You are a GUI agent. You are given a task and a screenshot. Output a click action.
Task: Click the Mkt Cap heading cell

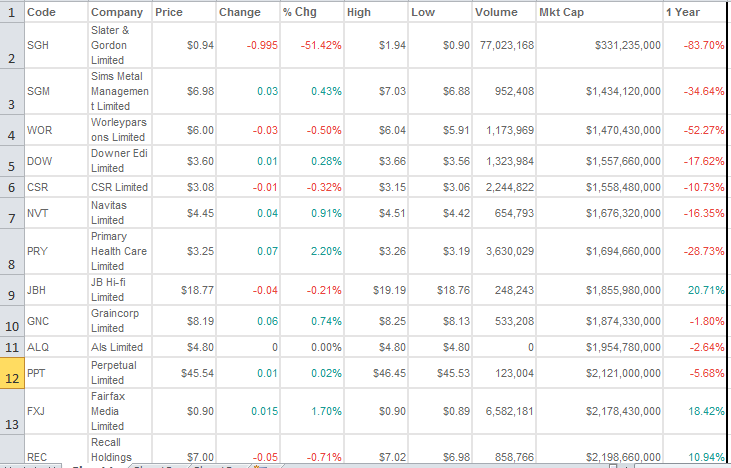coord(599,12)
